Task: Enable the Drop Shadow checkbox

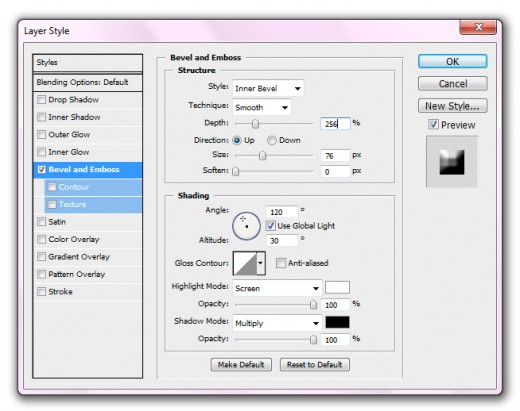Action: (x=42, y=100)
